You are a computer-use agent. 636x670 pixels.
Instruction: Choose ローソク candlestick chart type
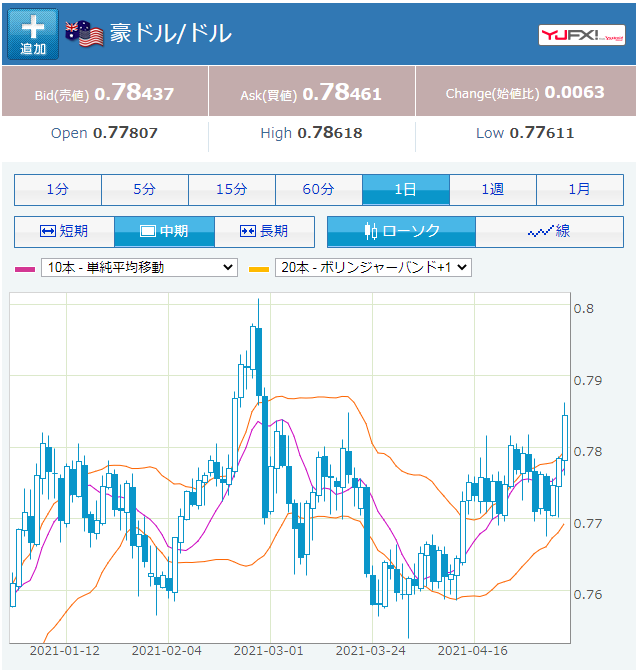tap(401, 232)
